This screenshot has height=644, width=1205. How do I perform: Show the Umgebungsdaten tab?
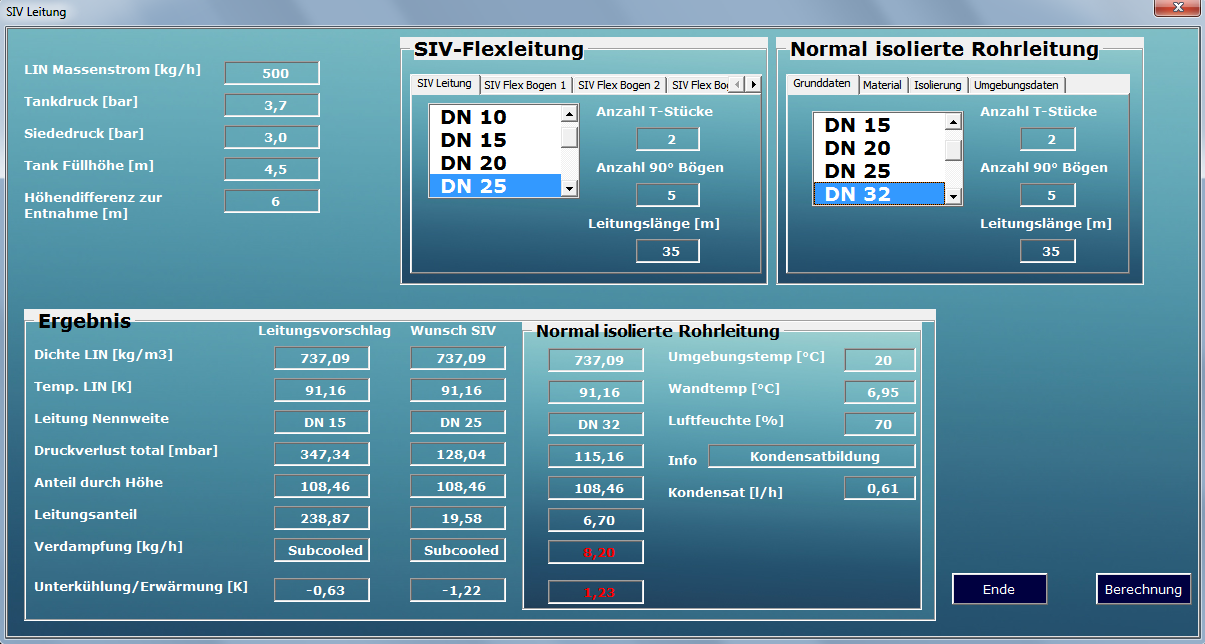pos(1015,85)
